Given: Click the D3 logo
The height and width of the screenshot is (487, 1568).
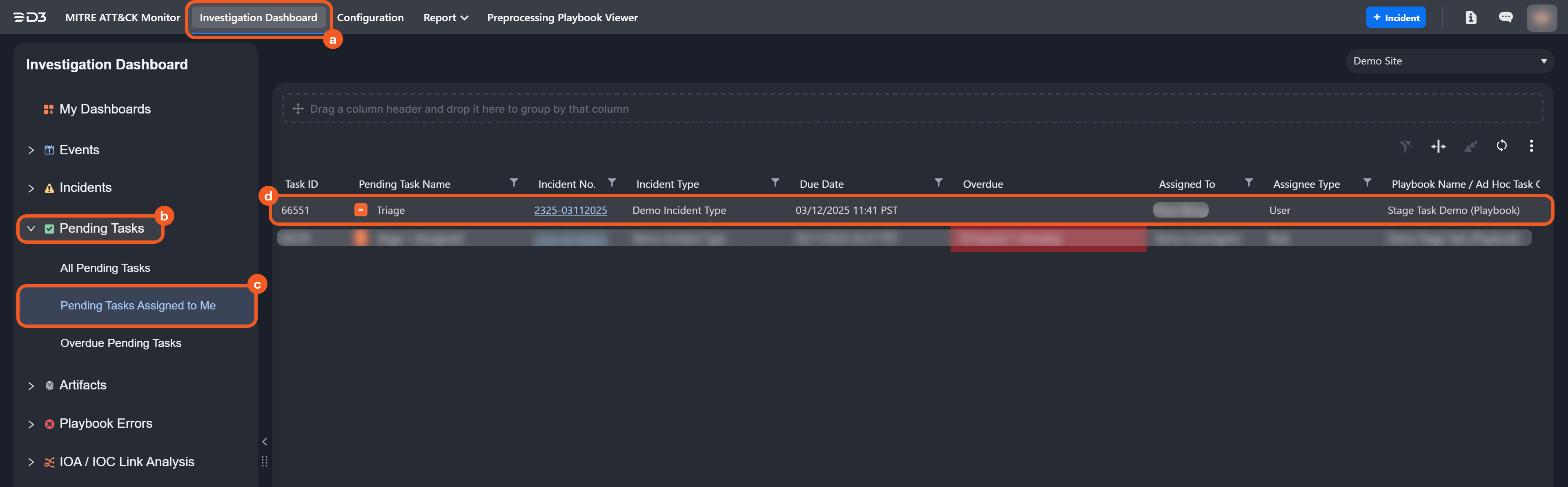Looking at the screenshot, I should [x=30, y=18].
